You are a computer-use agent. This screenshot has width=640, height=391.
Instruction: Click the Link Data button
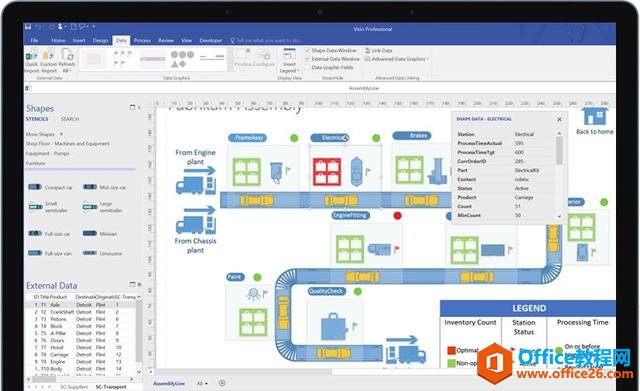click(378, 50)
